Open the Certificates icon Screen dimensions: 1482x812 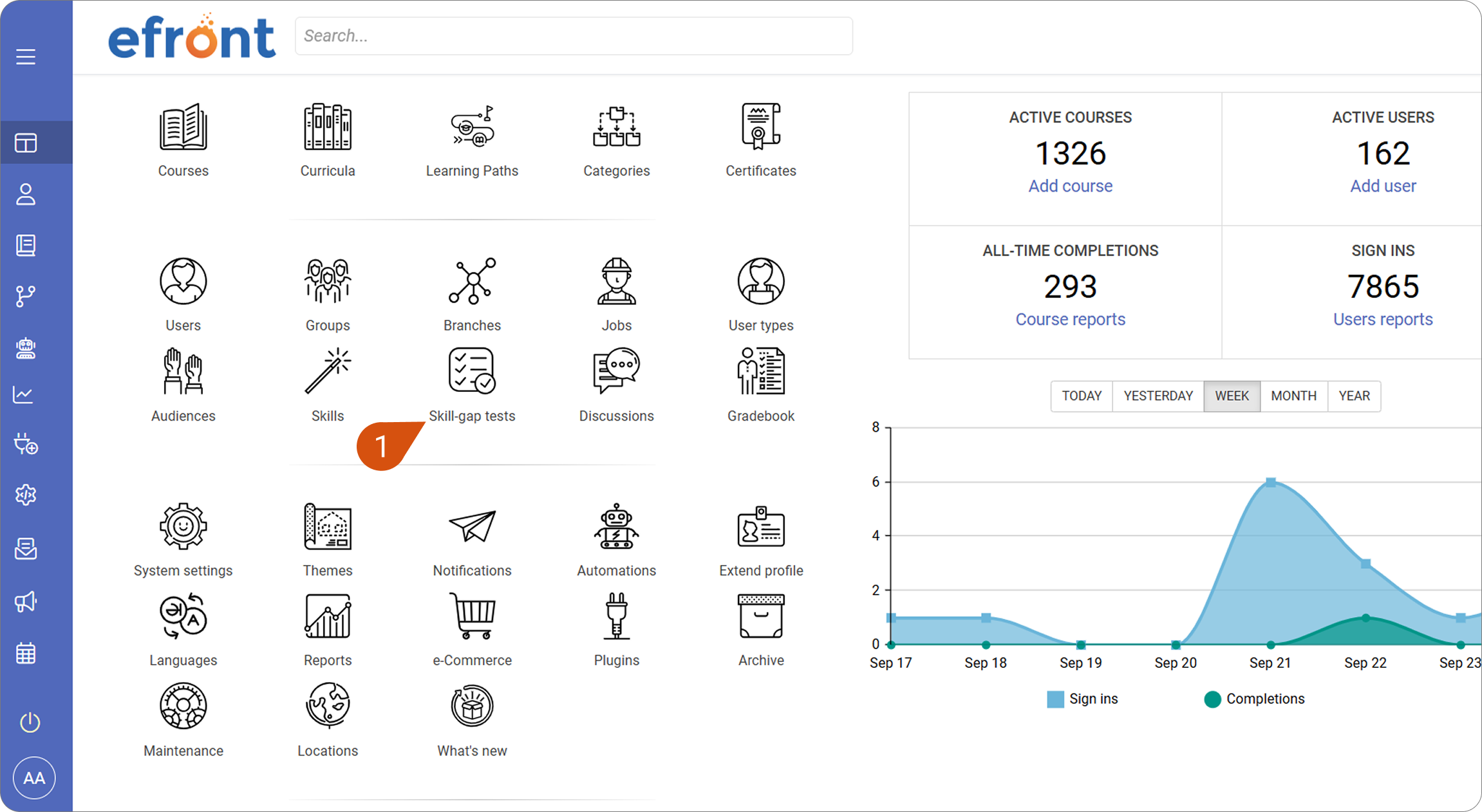(x=761, y=127)
